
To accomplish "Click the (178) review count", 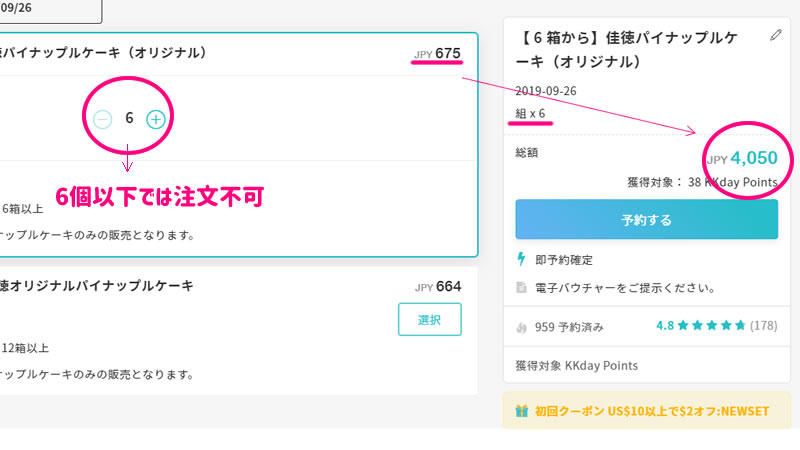I will click(x=763, y=326).
